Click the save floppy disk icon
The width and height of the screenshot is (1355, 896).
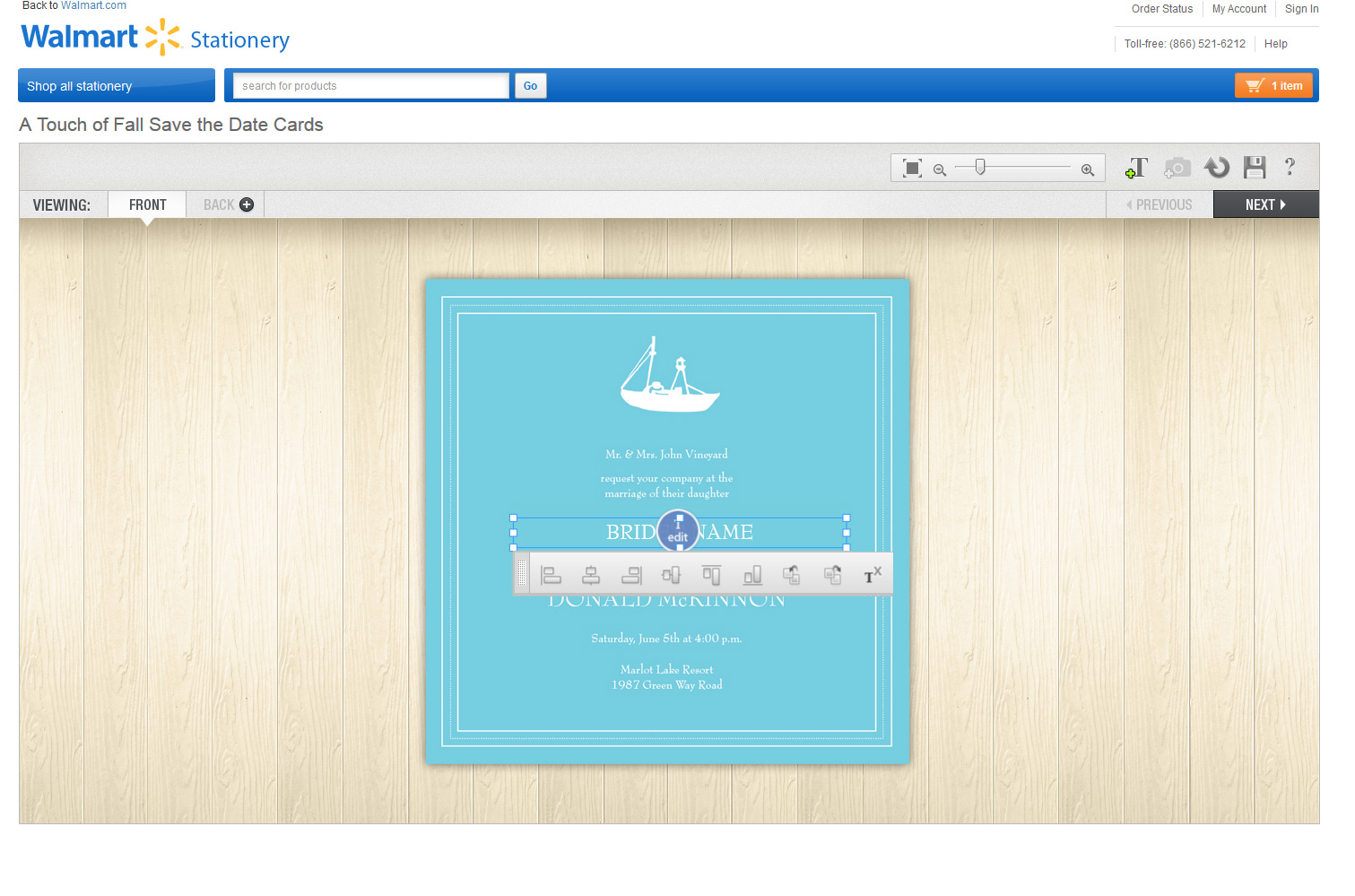[x=1255, y=168]
